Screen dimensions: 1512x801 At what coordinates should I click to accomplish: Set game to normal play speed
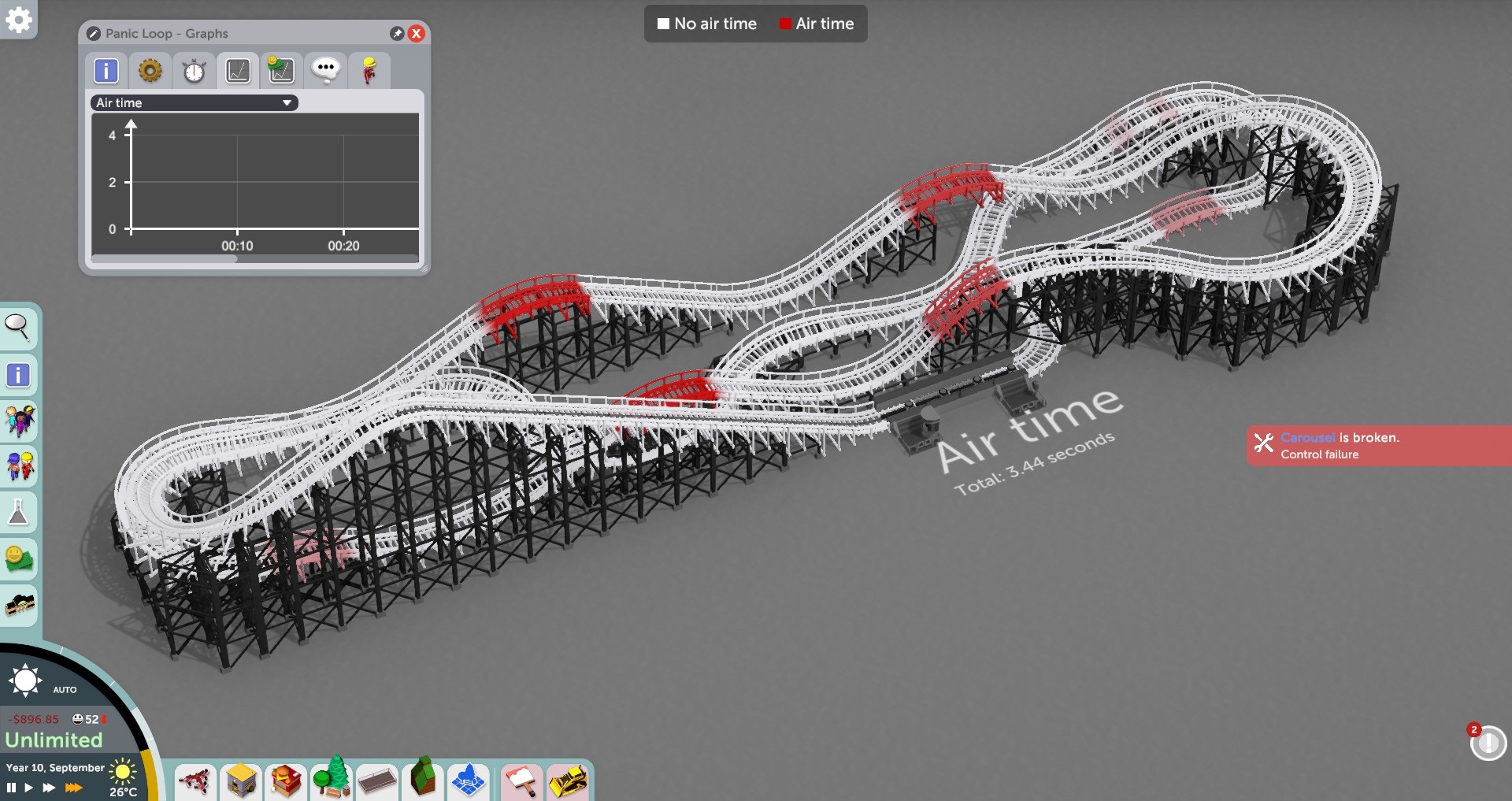pyautogui.click(x=28, y=788)
